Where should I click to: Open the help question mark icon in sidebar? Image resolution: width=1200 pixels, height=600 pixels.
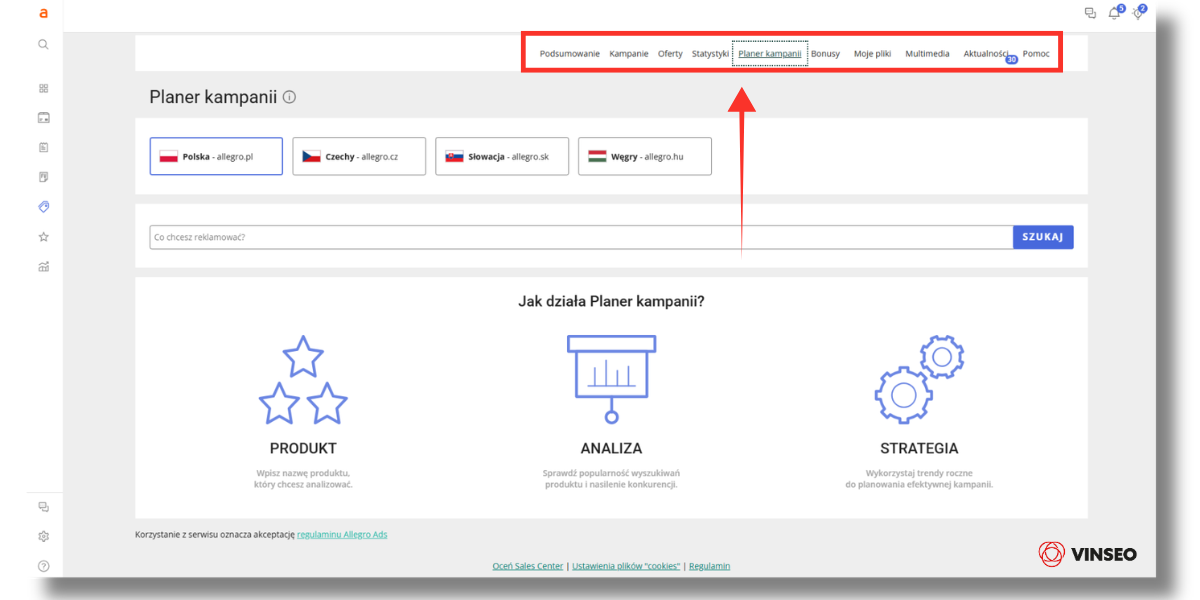pos(43,566)
